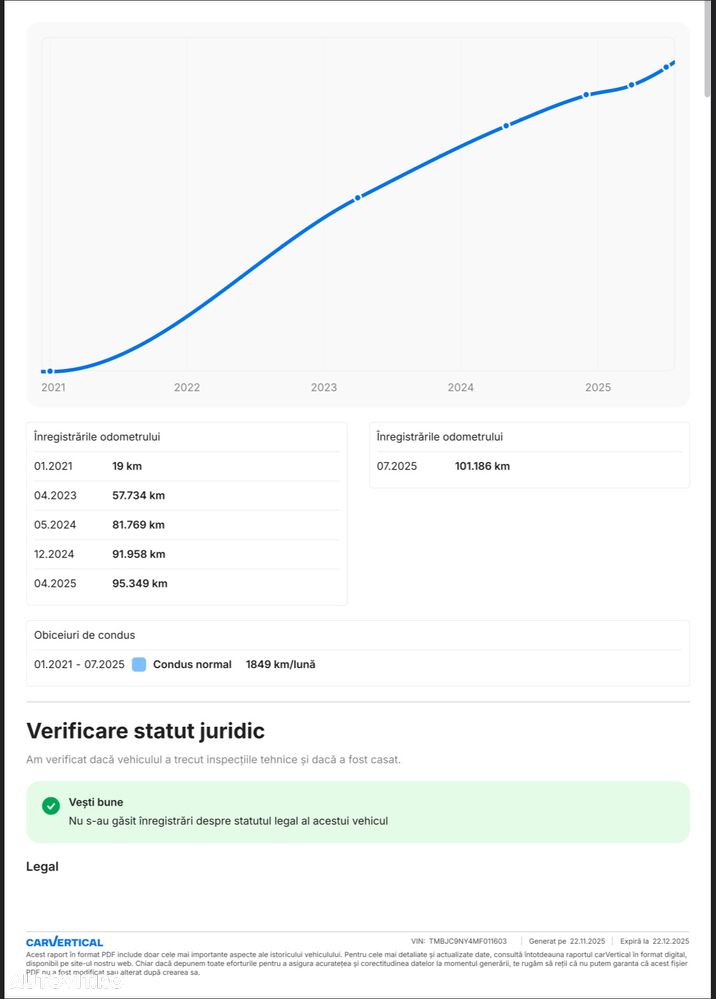The image size is (716, 999).
Task: Click the blue Condus normal color square
Action: (139, 664)
